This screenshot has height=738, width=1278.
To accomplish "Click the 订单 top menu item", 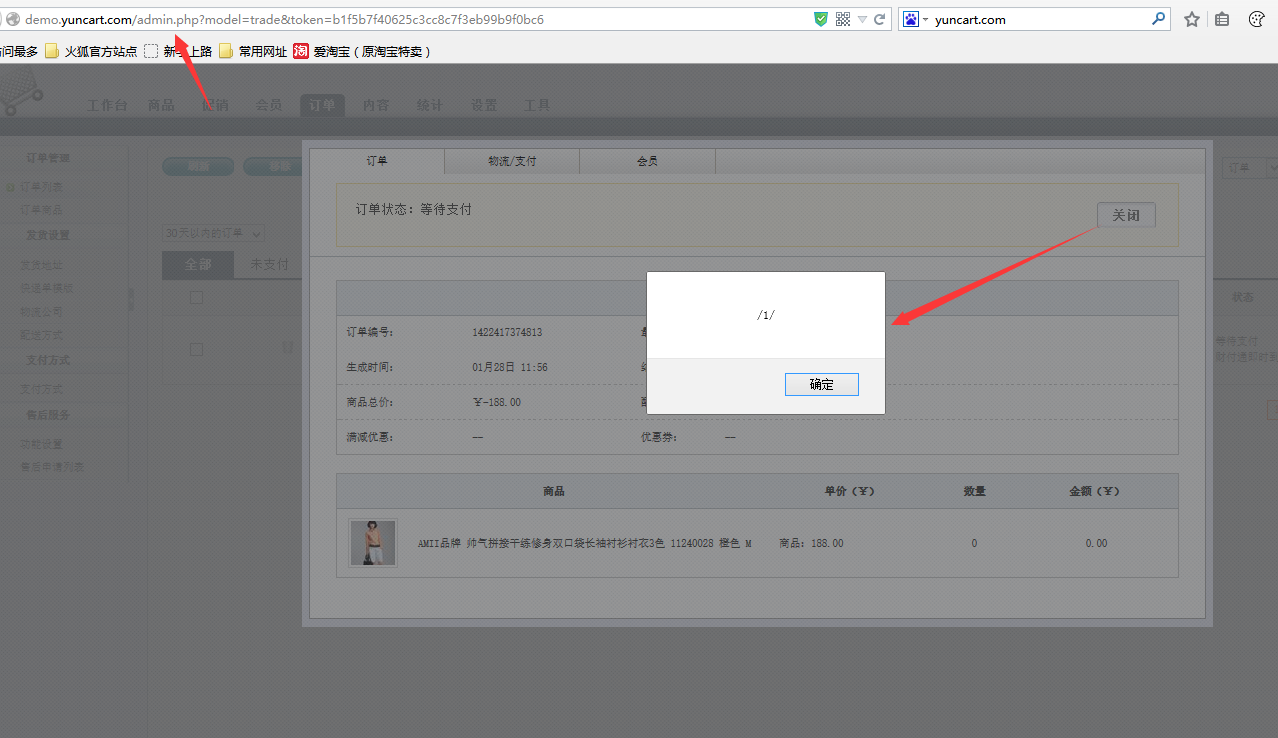I will (x=322, y=105).
